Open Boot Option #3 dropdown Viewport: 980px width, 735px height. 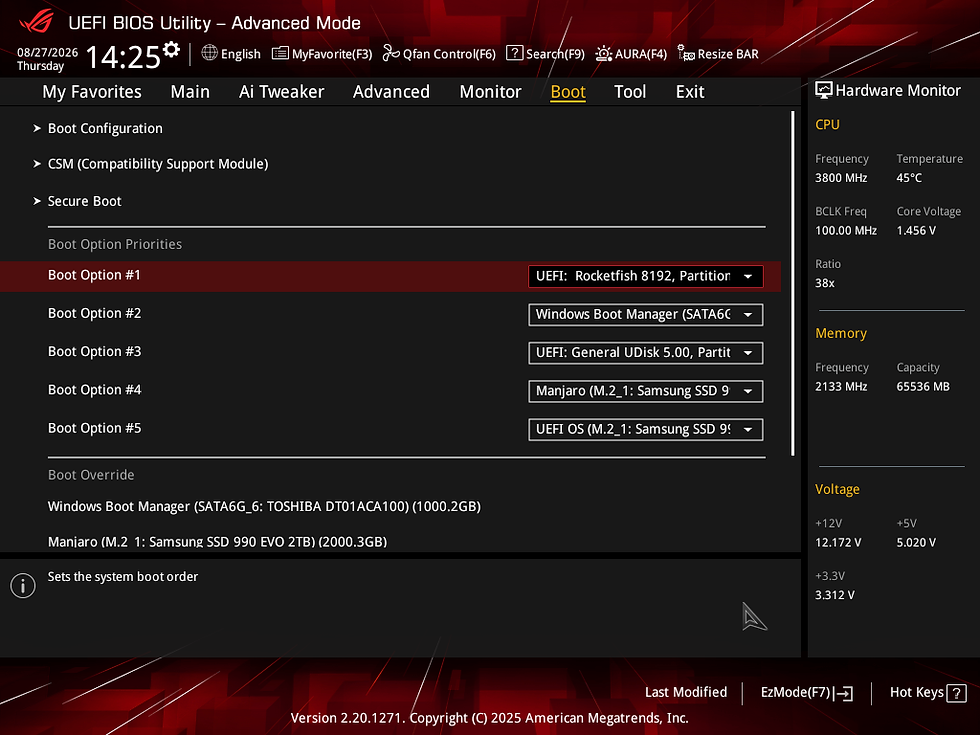point(646,352)
